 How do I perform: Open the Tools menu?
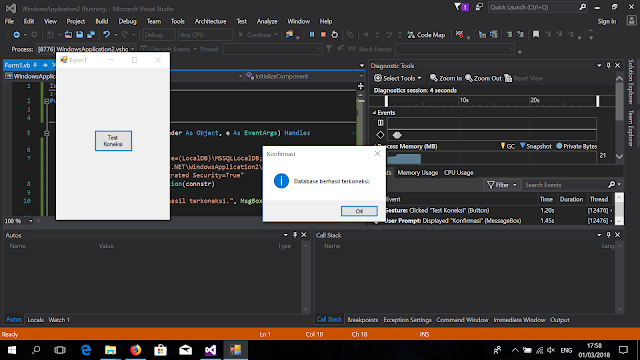coord(178,21)
